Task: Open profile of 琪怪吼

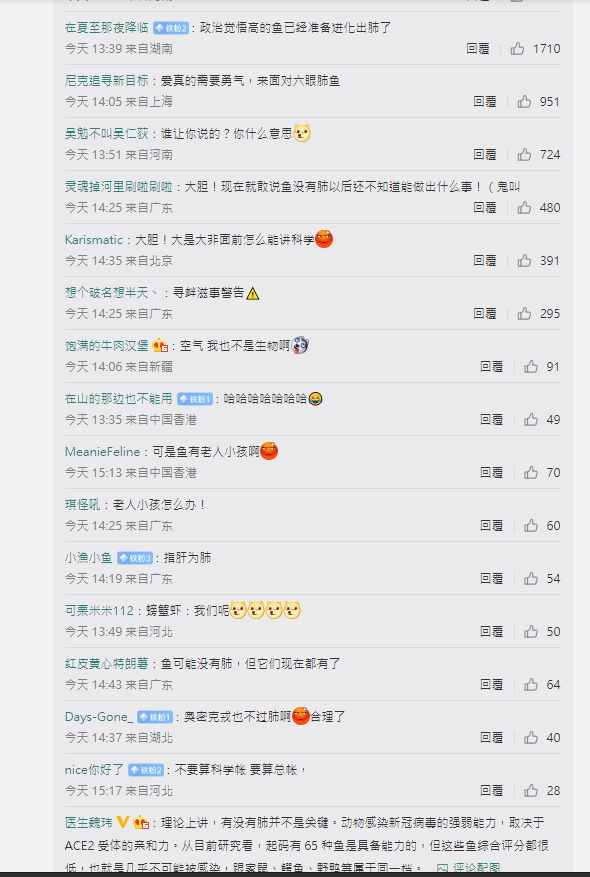Action: click(x=82, y=505)
